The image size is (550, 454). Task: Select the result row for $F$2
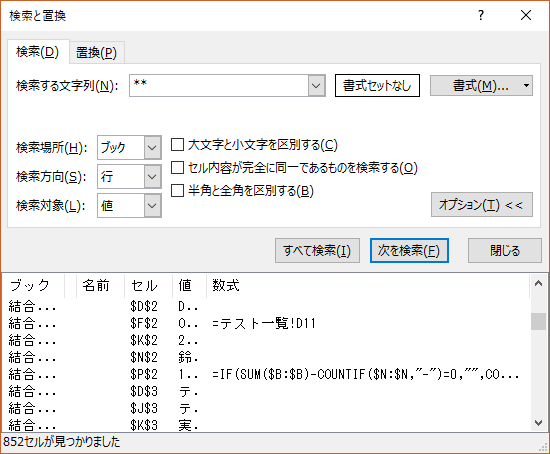tap(267, 323)
